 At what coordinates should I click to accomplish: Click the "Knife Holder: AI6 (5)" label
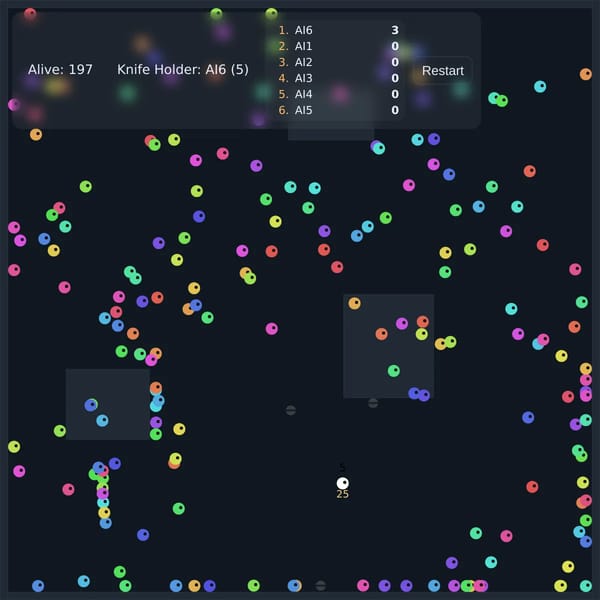(183, 70)
